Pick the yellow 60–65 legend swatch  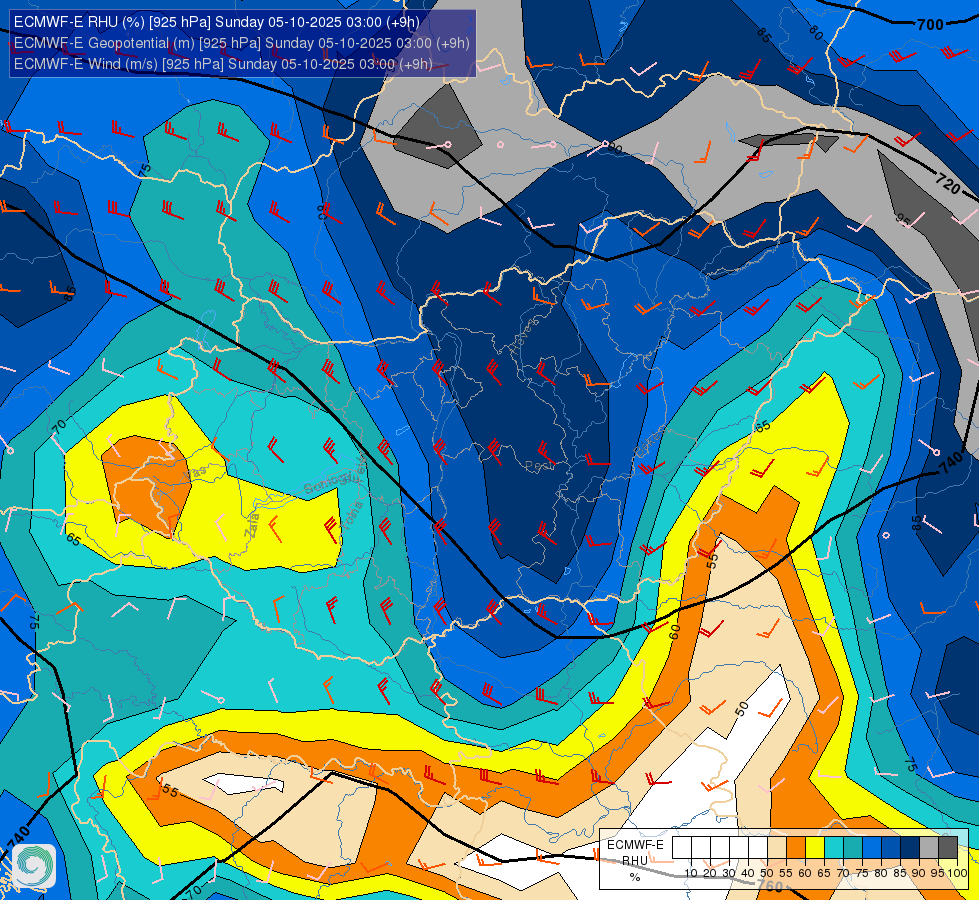click(815, 847)
